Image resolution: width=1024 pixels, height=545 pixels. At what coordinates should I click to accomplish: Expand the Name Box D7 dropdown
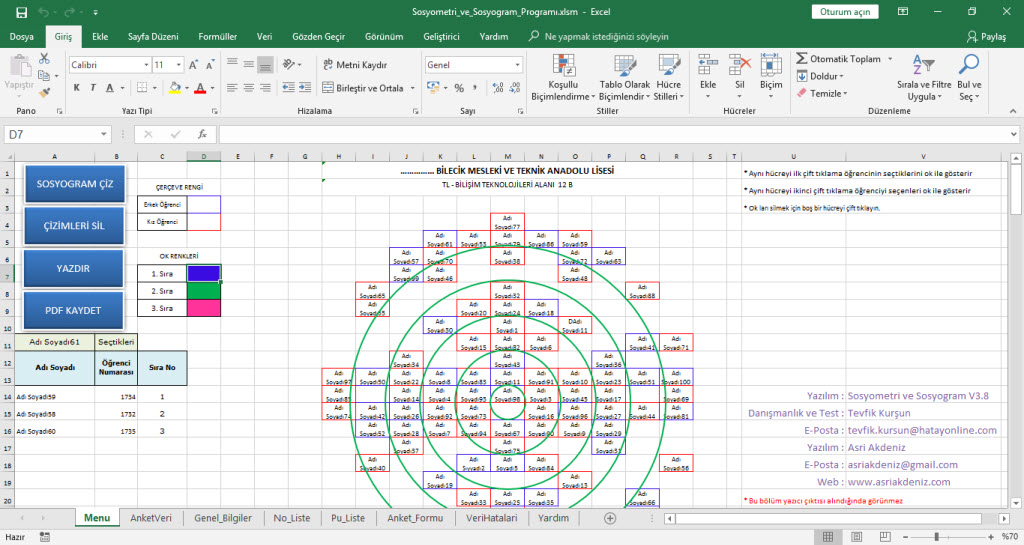[x=103, y=134]
